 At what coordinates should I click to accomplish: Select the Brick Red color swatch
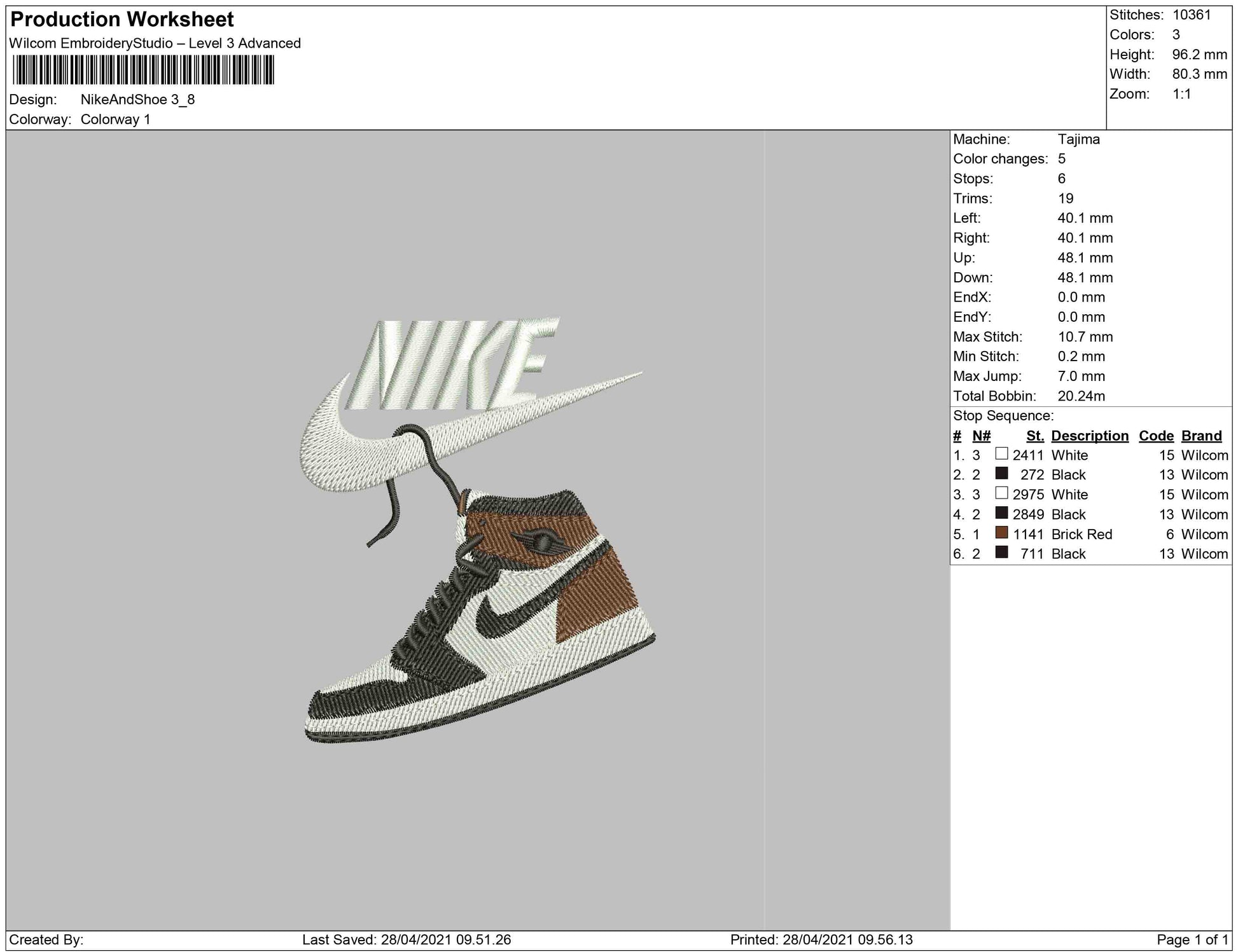[1001, 533]
